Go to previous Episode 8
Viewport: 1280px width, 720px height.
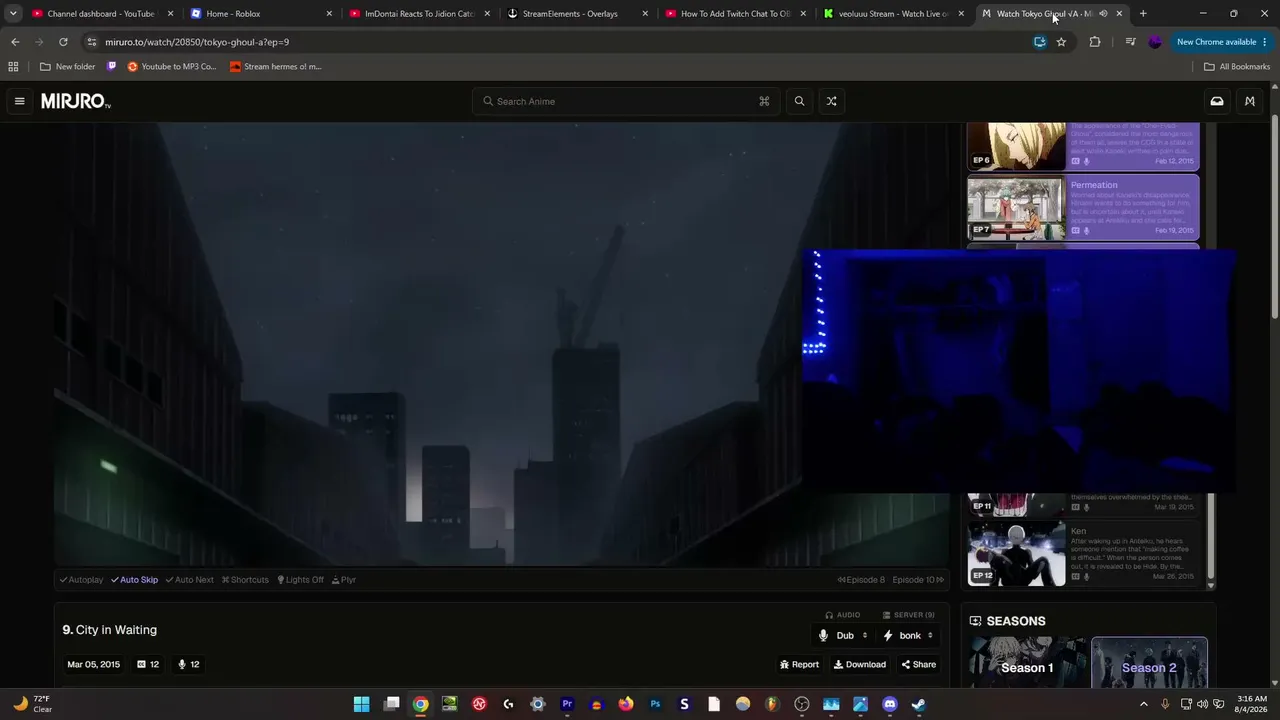tap(861, 580)
